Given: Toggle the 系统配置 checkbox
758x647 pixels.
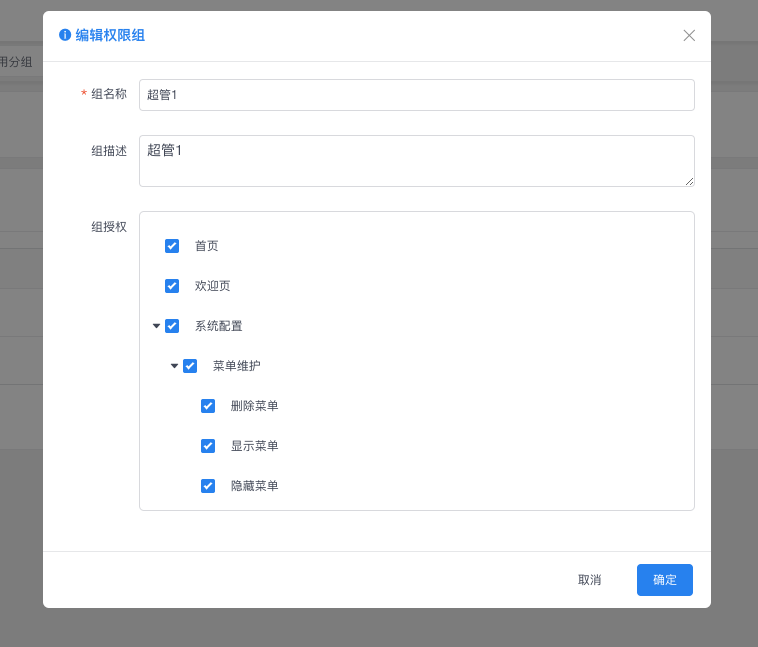Looking at the screenshot, I should pos(172,326).
